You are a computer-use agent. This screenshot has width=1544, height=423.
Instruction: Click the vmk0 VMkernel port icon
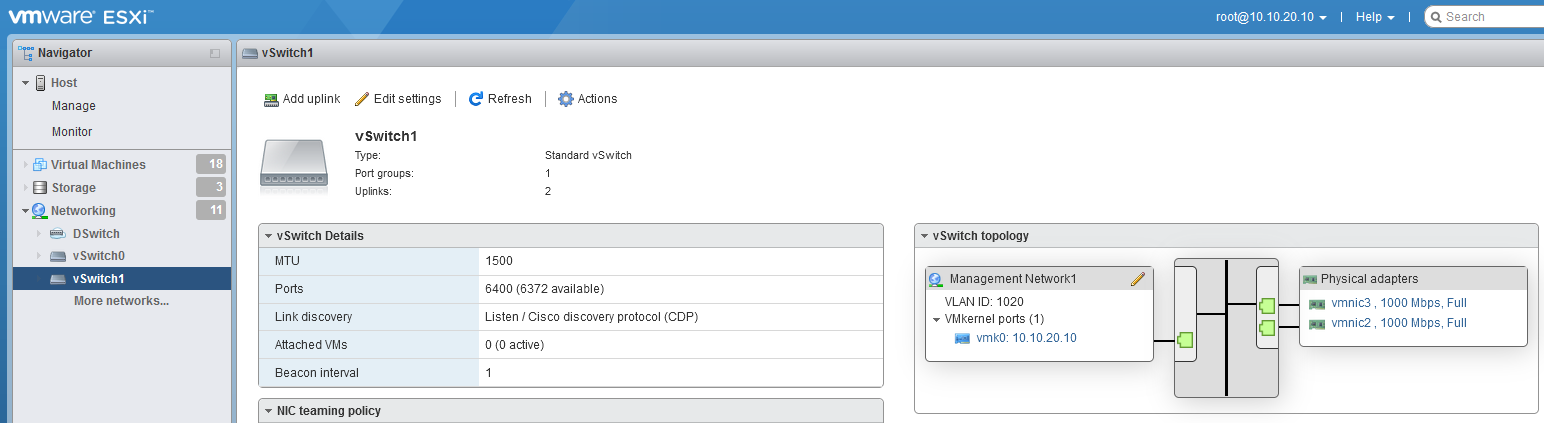(x=963, y=338)
